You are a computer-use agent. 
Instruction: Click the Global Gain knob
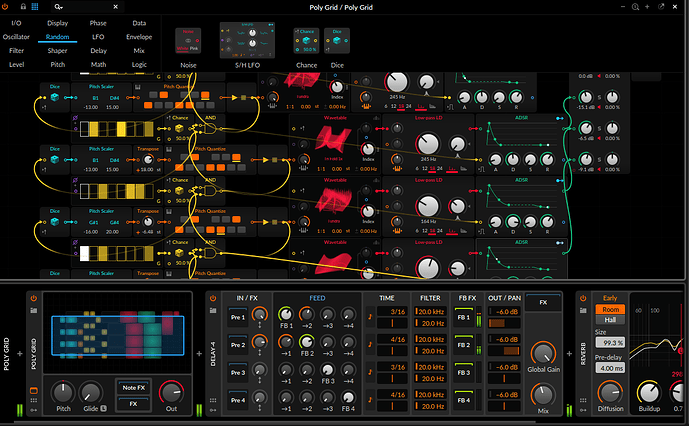[x=543, y=353]
